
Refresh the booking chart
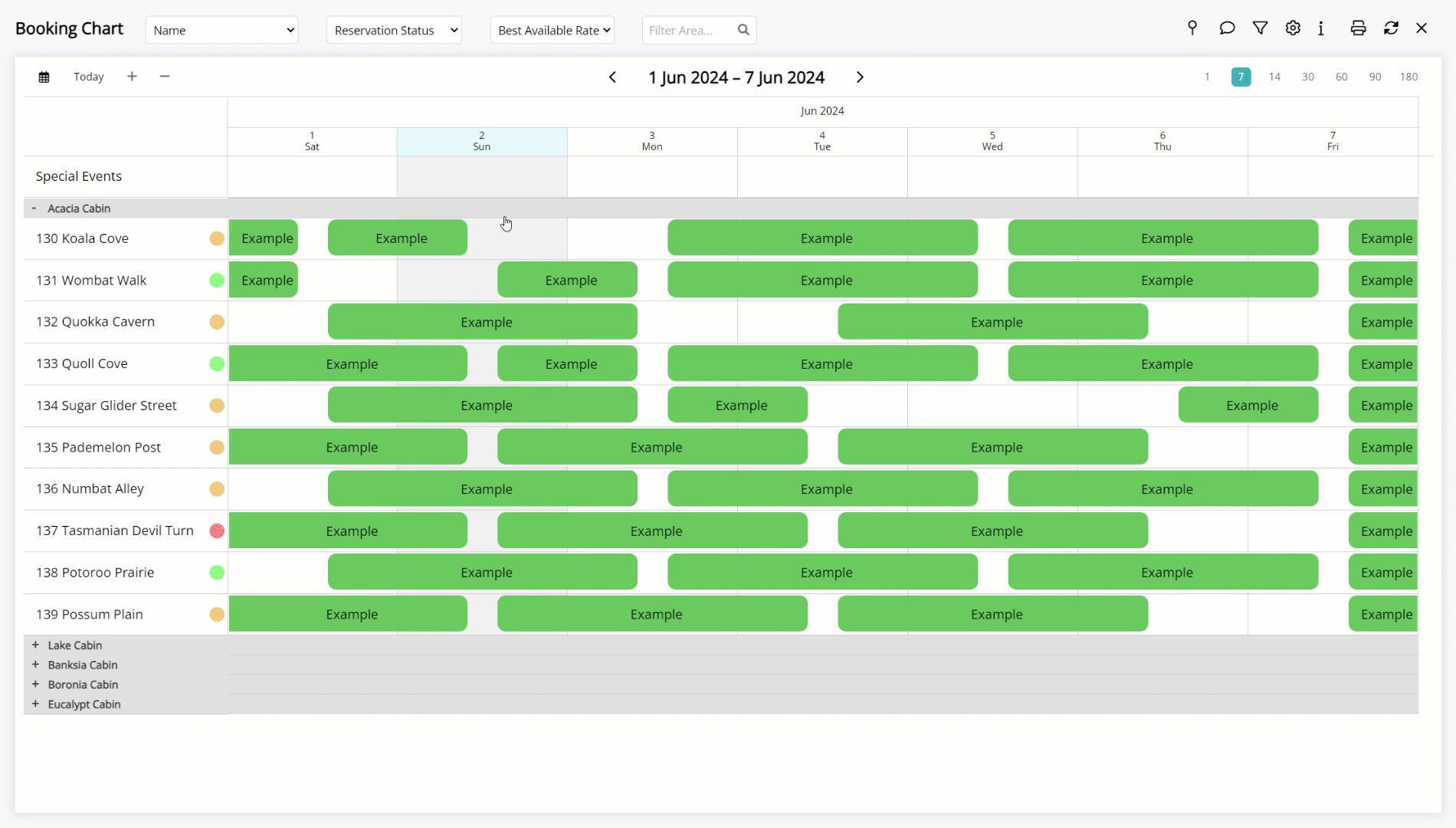[1391, 28]
